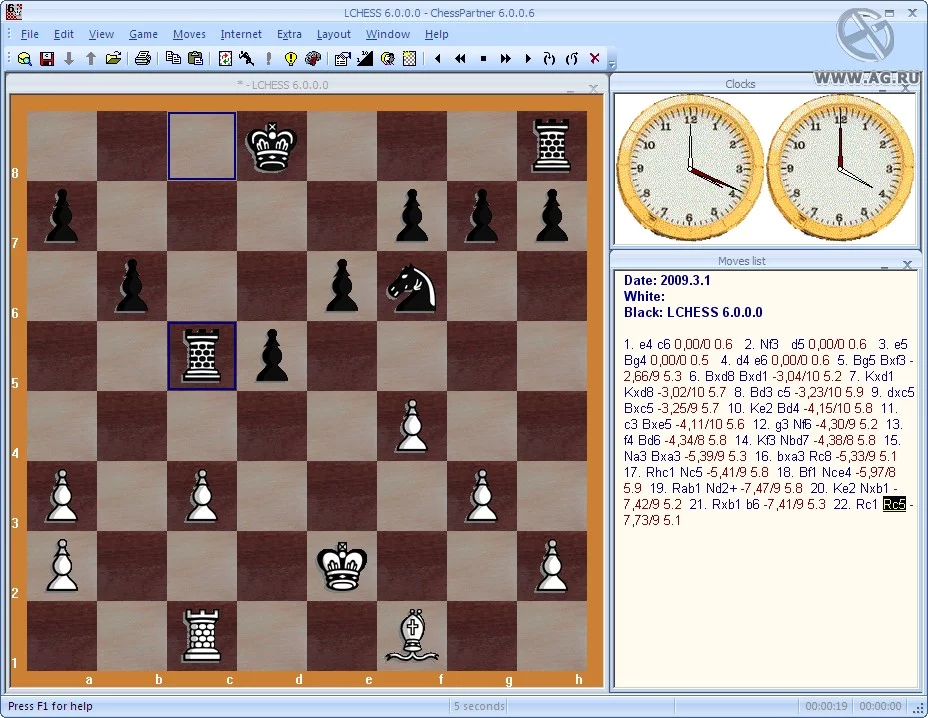Viewport: 928px width, 718px height.
Task: Select the black king on d8
Action: (272, 146)
